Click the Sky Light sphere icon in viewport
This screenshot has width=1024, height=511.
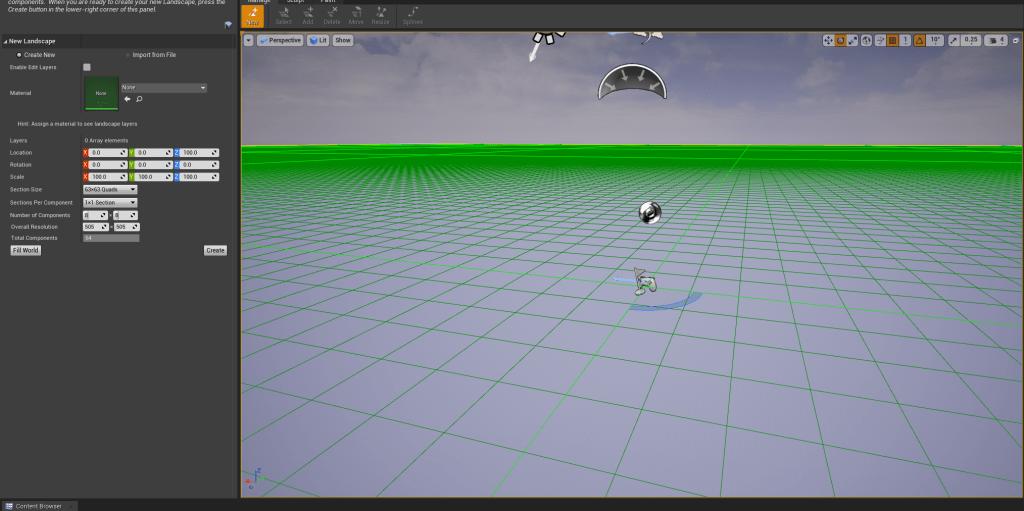650,212
